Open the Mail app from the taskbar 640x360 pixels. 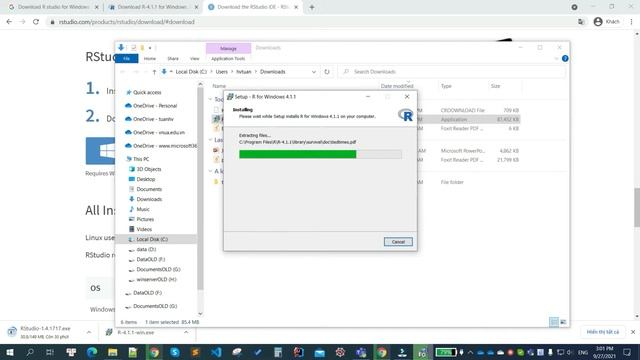(x=320, y=352)
